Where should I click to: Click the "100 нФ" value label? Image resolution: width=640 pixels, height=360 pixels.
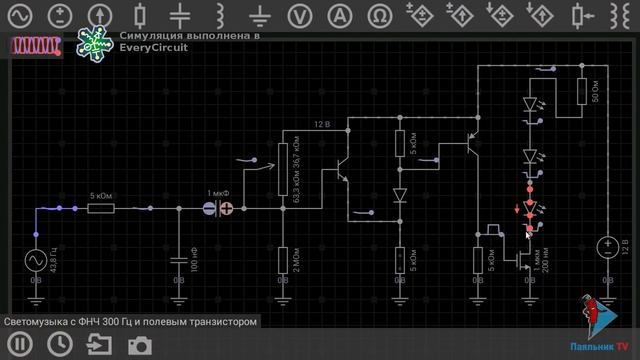[x=194, y=260]
